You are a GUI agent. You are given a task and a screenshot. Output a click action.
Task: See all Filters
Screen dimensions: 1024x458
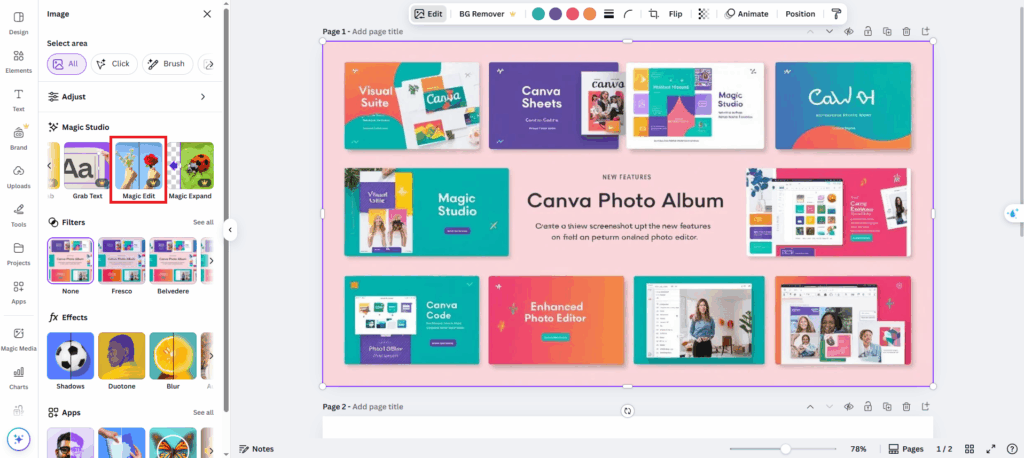[x=203, y=222]
